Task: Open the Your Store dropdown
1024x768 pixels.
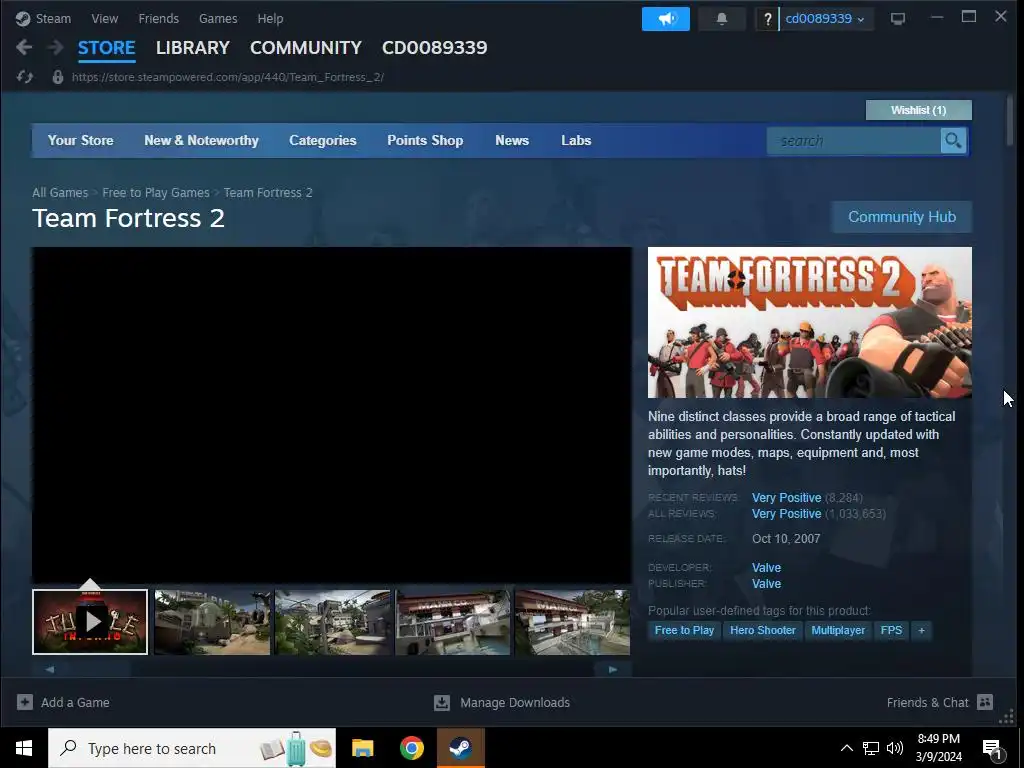Action: pyautogui.click(x=80, y=140)
